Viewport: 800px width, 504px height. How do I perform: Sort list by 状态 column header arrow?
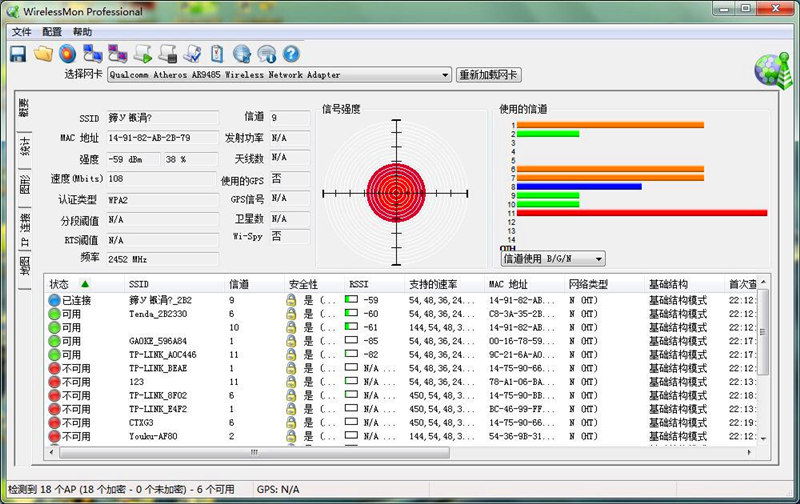84,284
